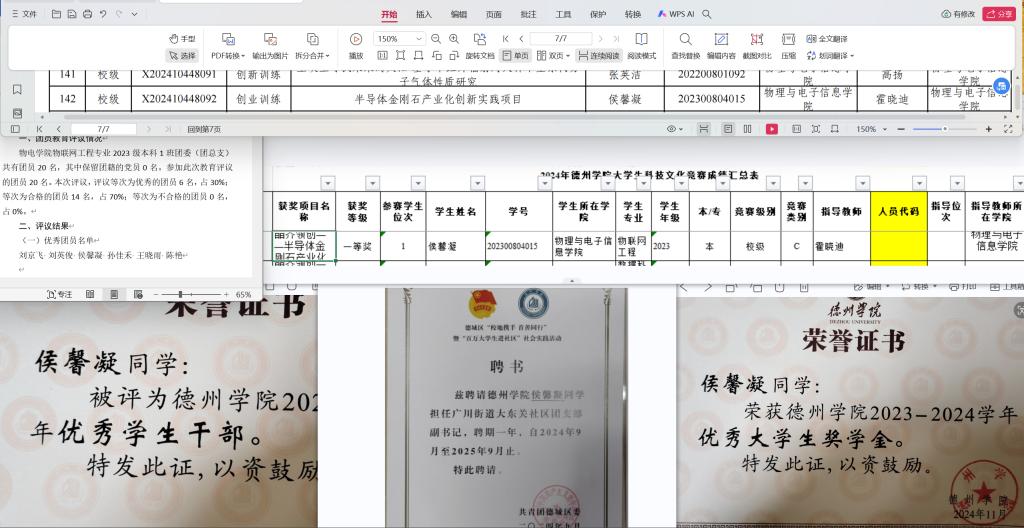Open filter dropdown above 获奖等级 column
The width and height of the screenshot is (1024, 528).
click(x=372, y=184)
